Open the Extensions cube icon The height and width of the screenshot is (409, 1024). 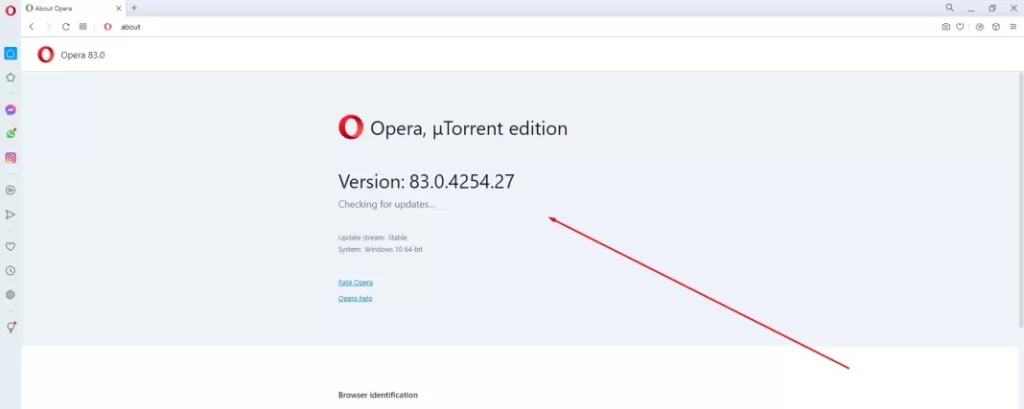coord(996,27)
